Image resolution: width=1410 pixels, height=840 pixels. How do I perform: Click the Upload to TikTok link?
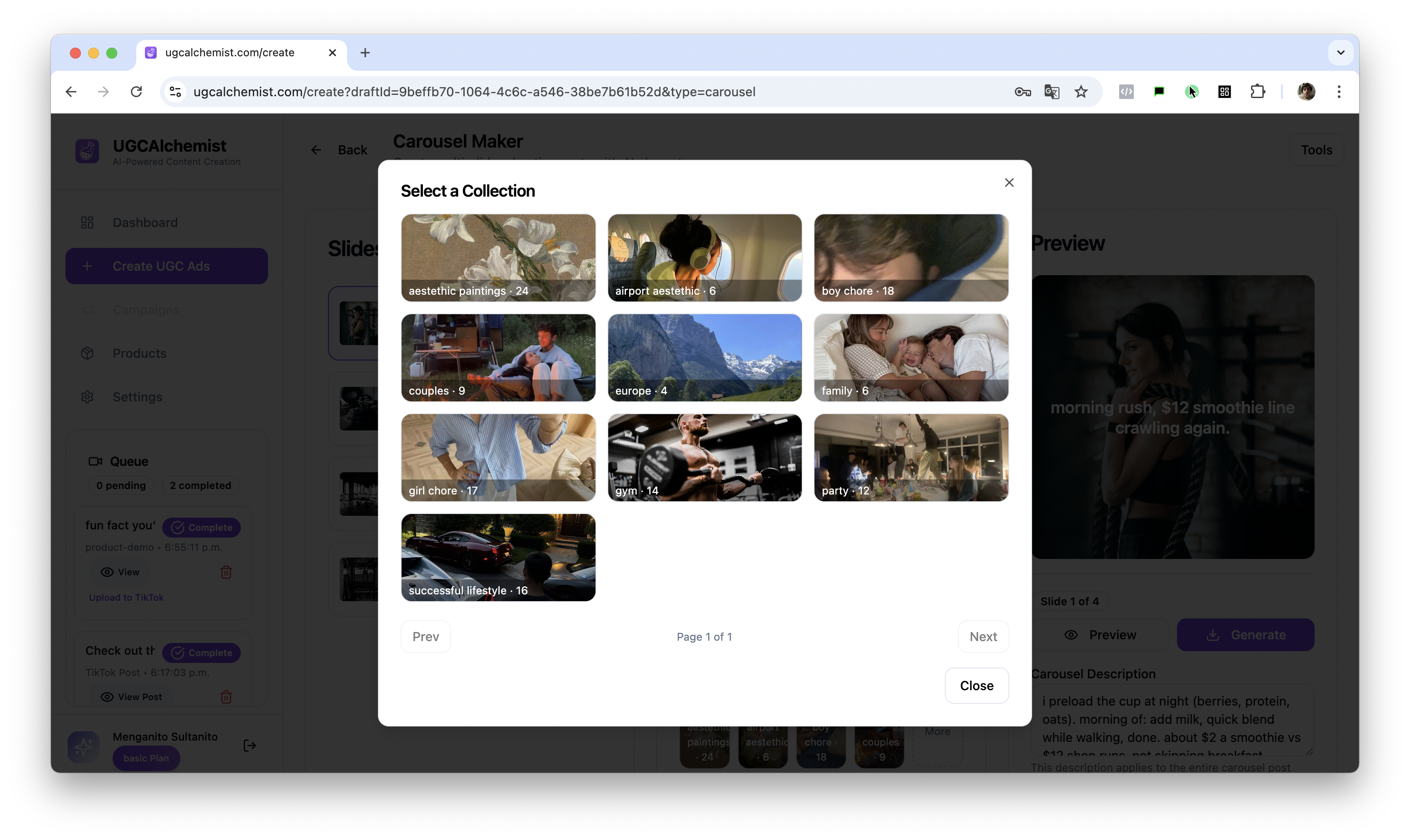pos(126,598)
